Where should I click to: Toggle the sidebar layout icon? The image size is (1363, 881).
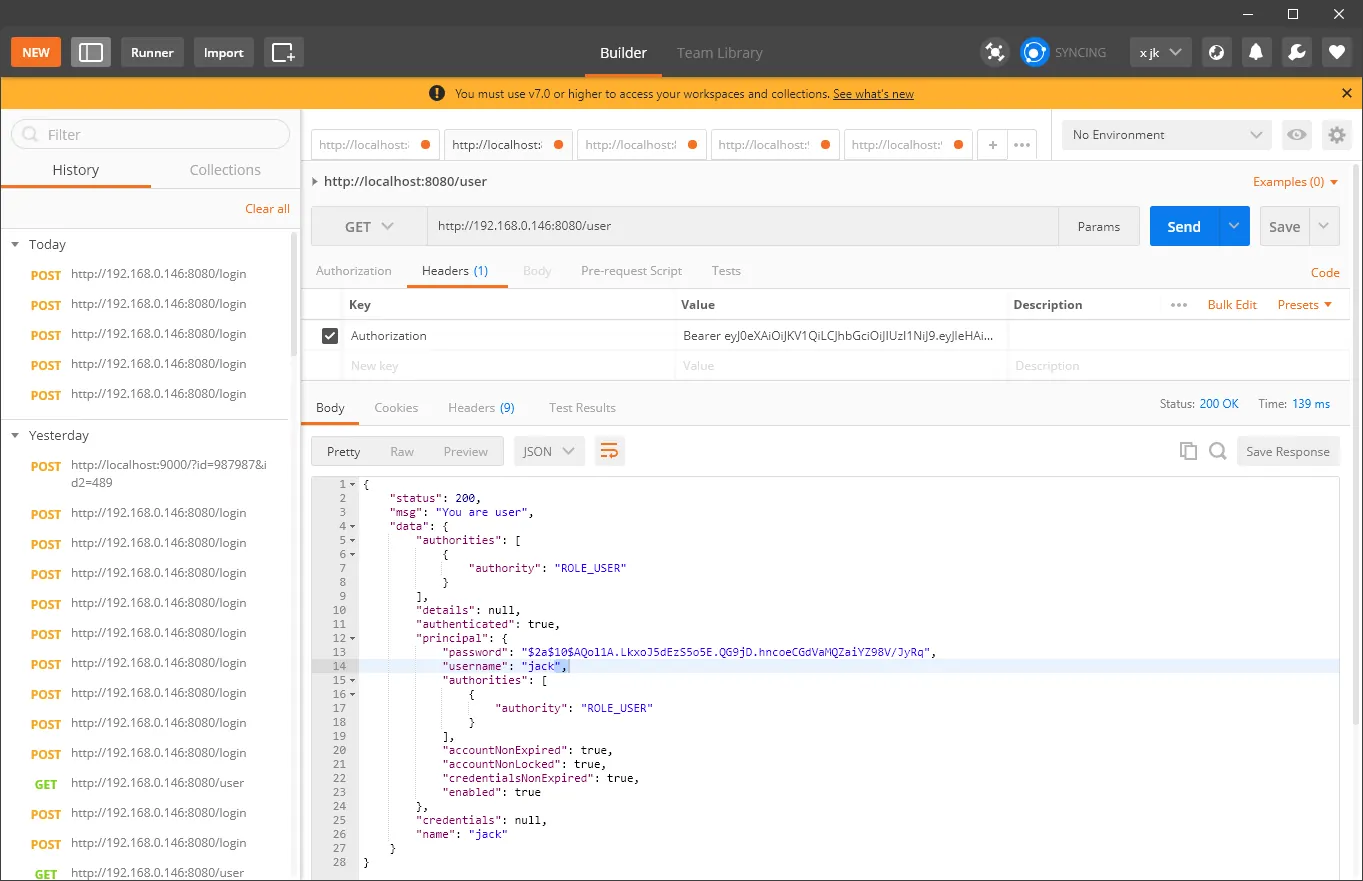pyautogui.click(x=91, y=53)
